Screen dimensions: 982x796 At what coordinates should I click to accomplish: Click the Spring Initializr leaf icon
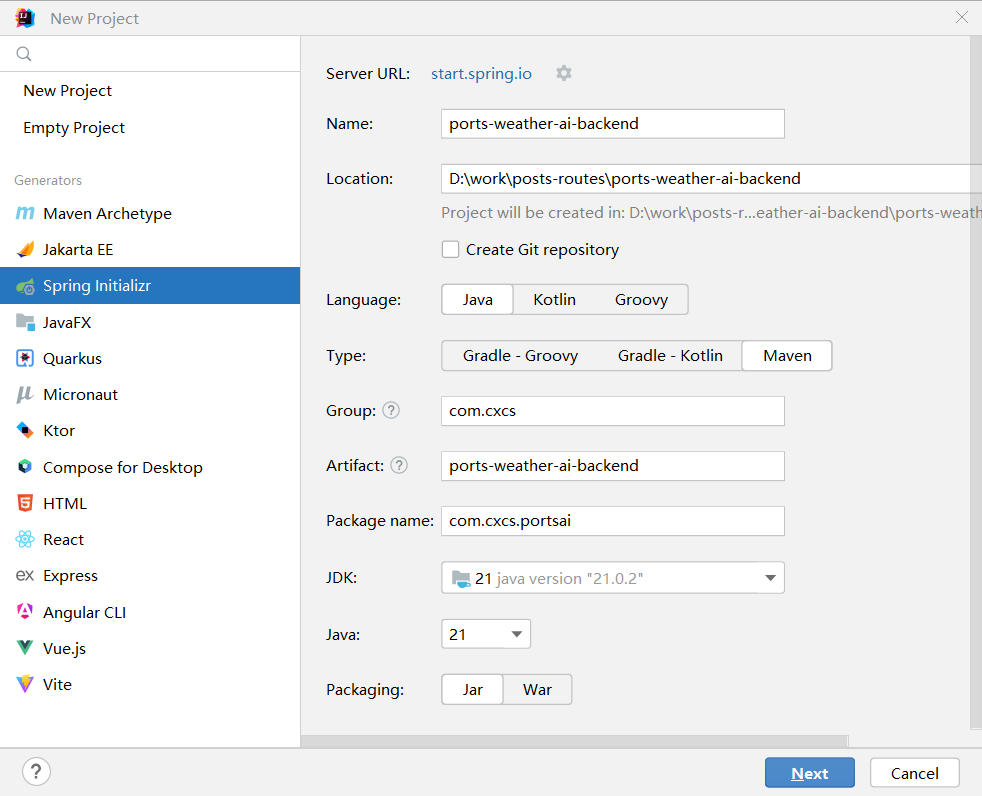(25, 286)
